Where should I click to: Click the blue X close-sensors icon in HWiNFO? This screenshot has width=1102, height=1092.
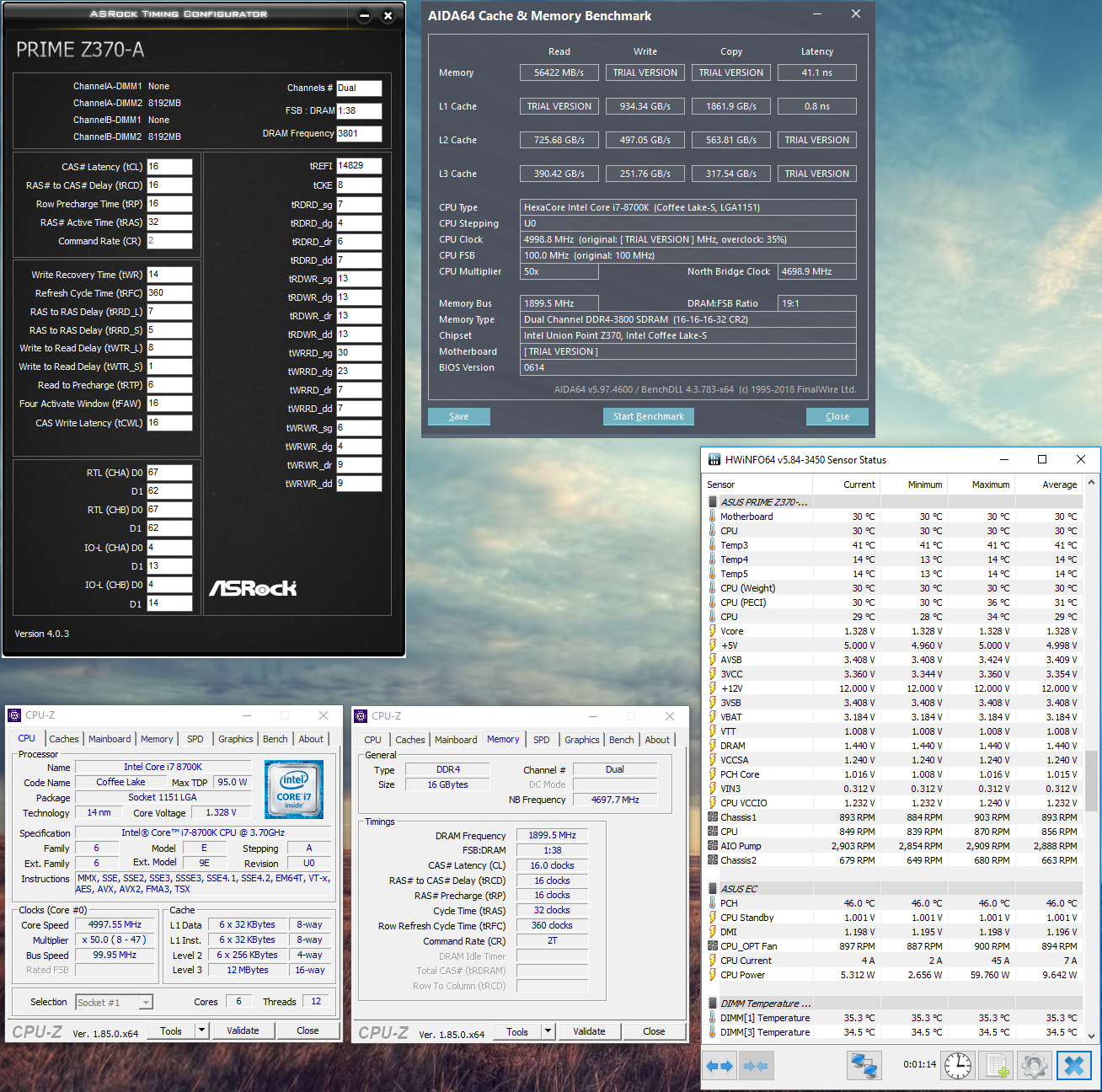(1073, 1066)
